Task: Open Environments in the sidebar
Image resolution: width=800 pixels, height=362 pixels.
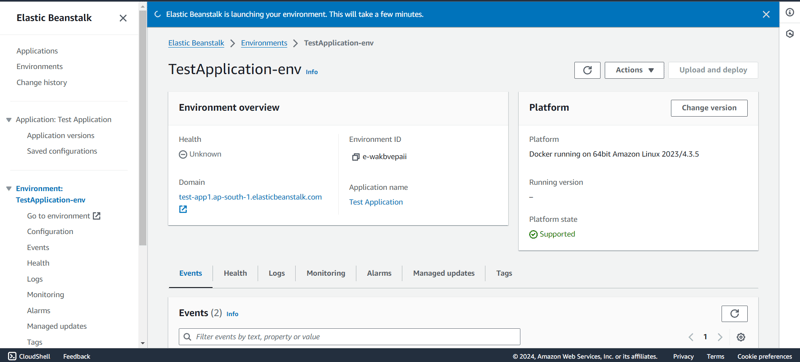Action: coord(40,67)
